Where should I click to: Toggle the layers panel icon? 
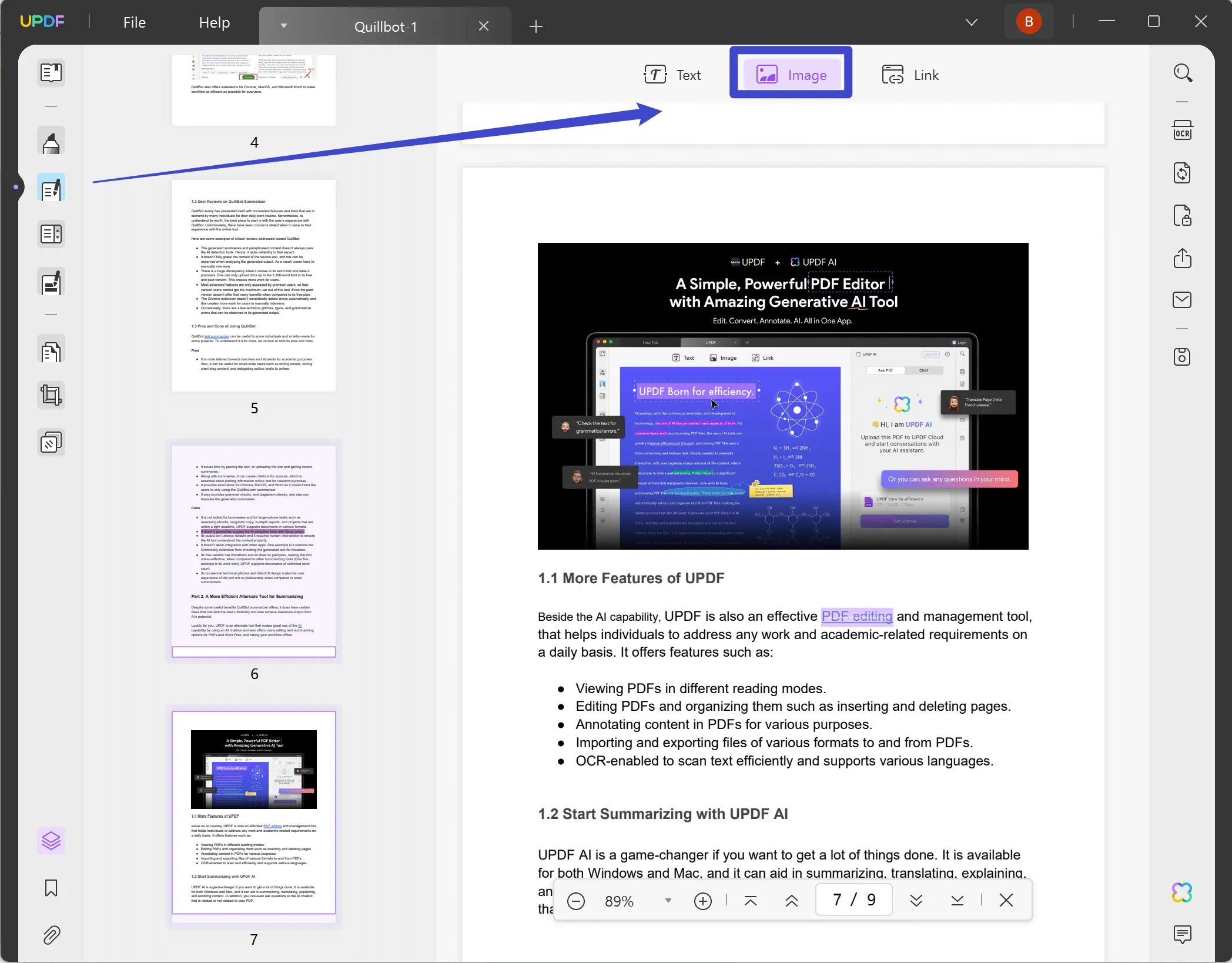[x=51, y=839]
